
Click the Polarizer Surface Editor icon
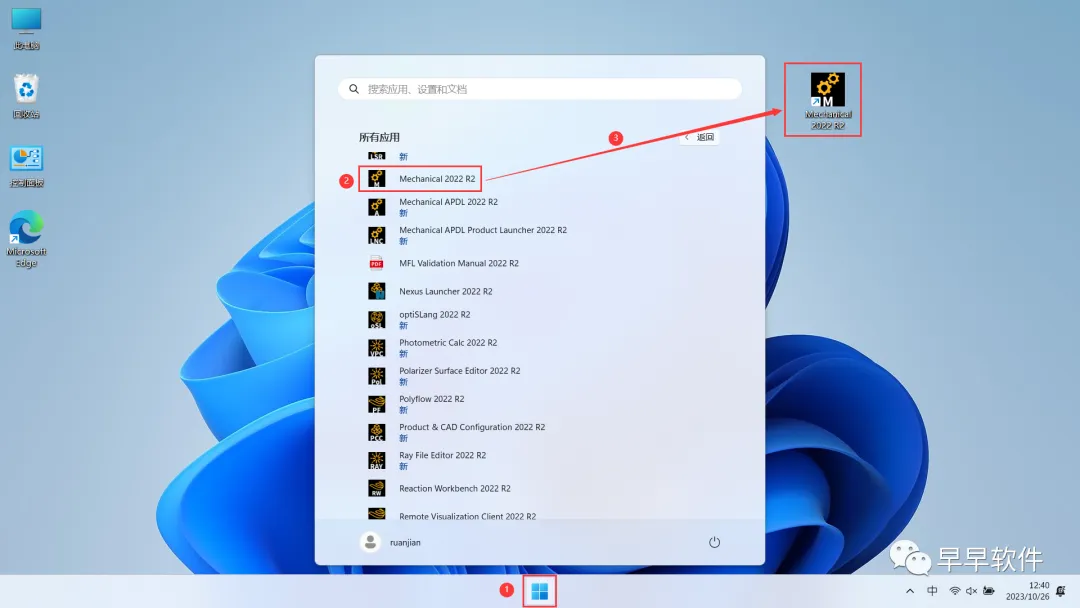tap(377, 376)
